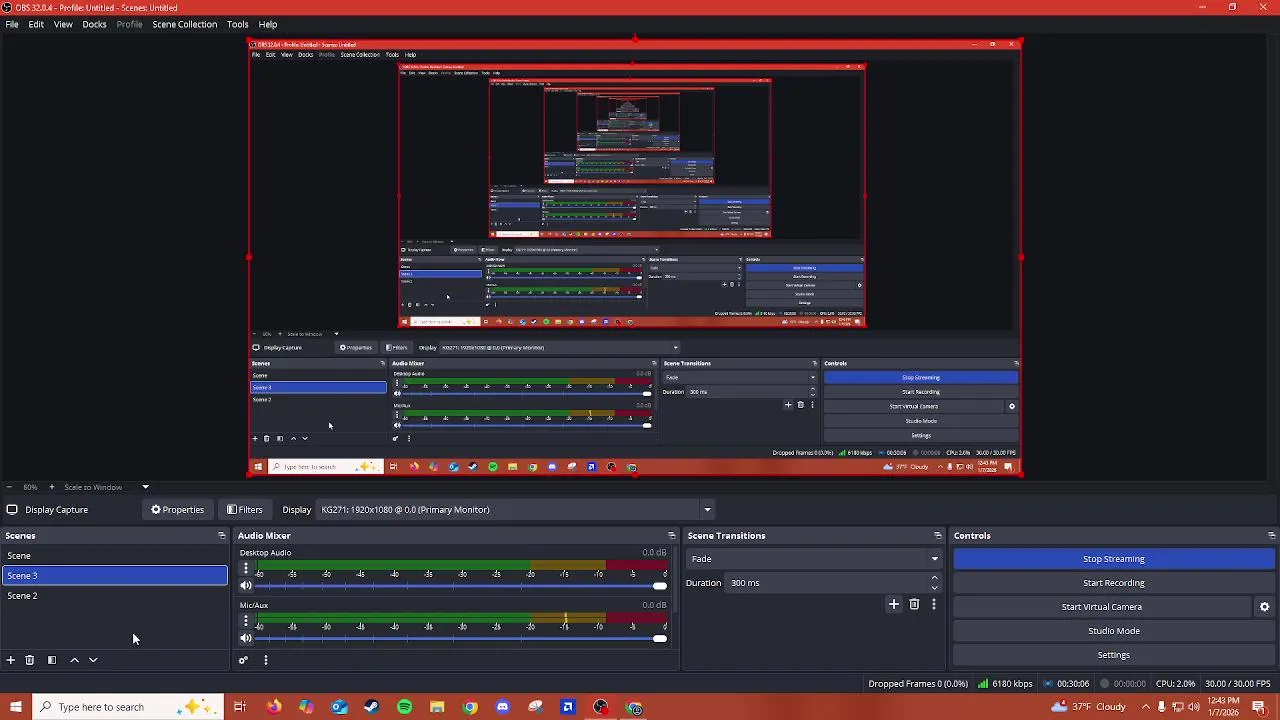The image size is (1280, 720).
Task: Open Settings from Controls dock
Action: (x=1113, y=655)
